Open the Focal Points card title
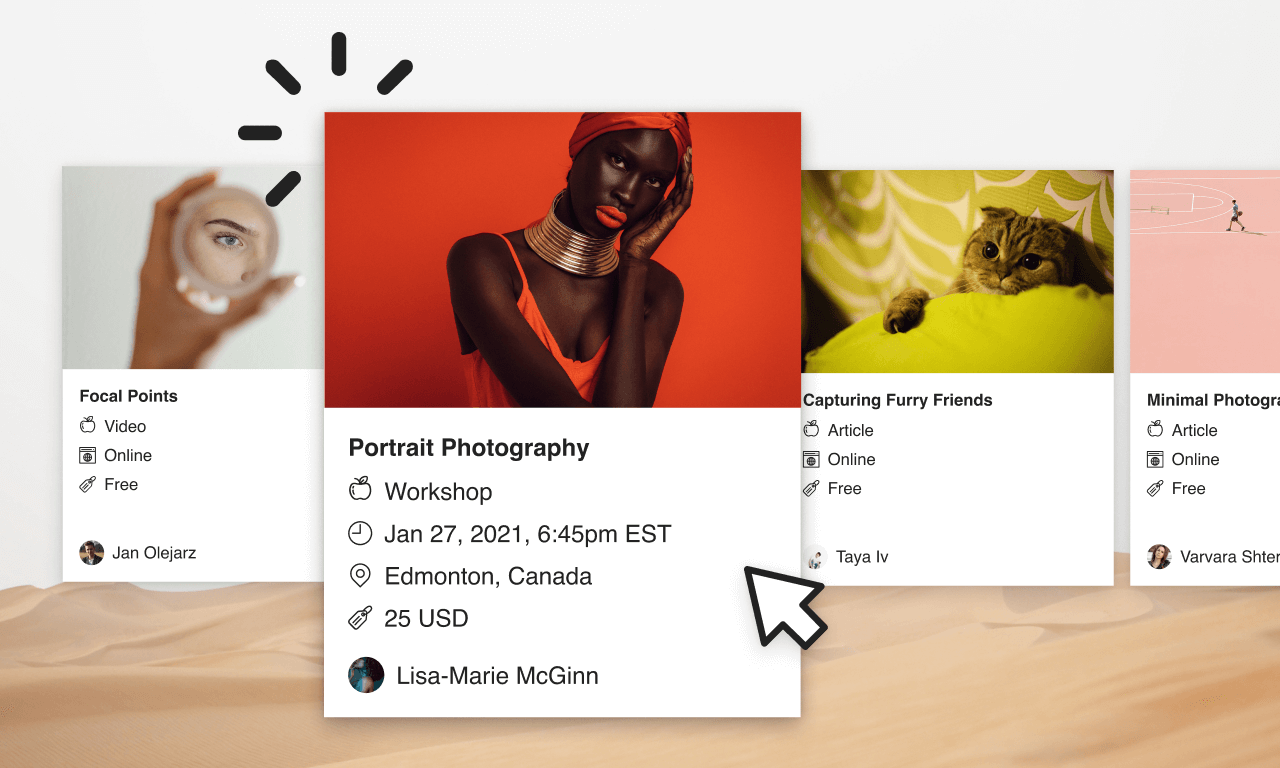The height and width of the screenshot is (768, 1280). tap(129, 396)
